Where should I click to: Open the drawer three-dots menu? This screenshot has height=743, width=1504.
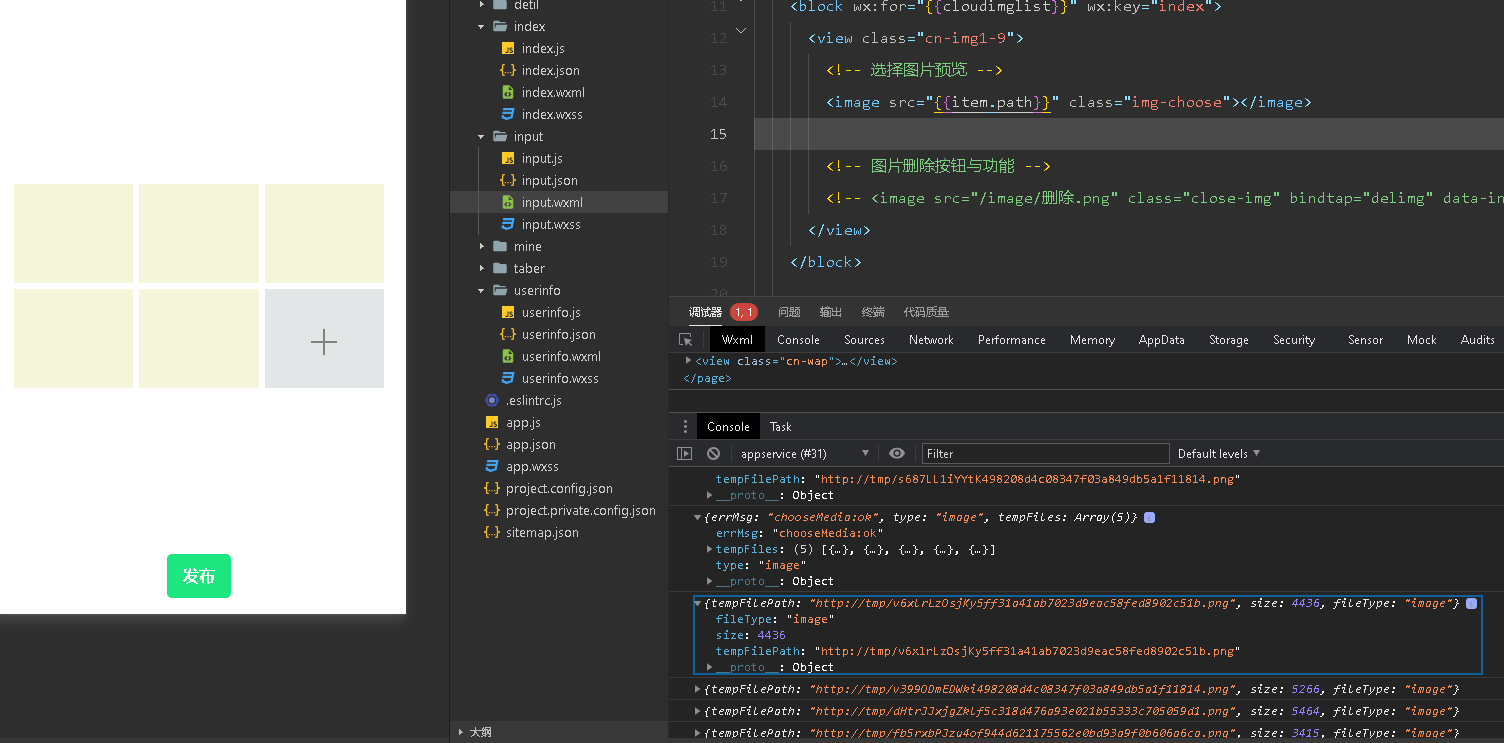(x=685, y=427)
